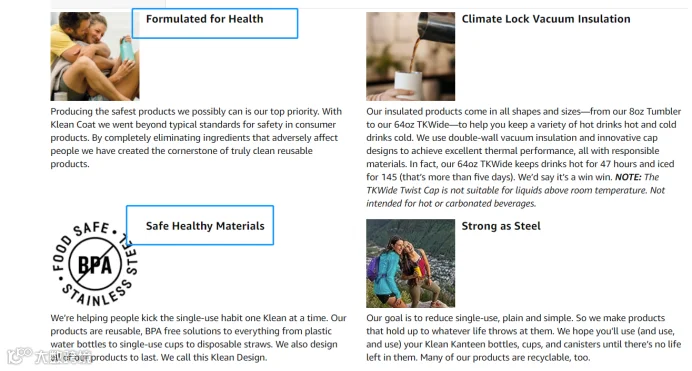
Task: Open the couple hugging with bottle photo
Action: coord(94,56)
